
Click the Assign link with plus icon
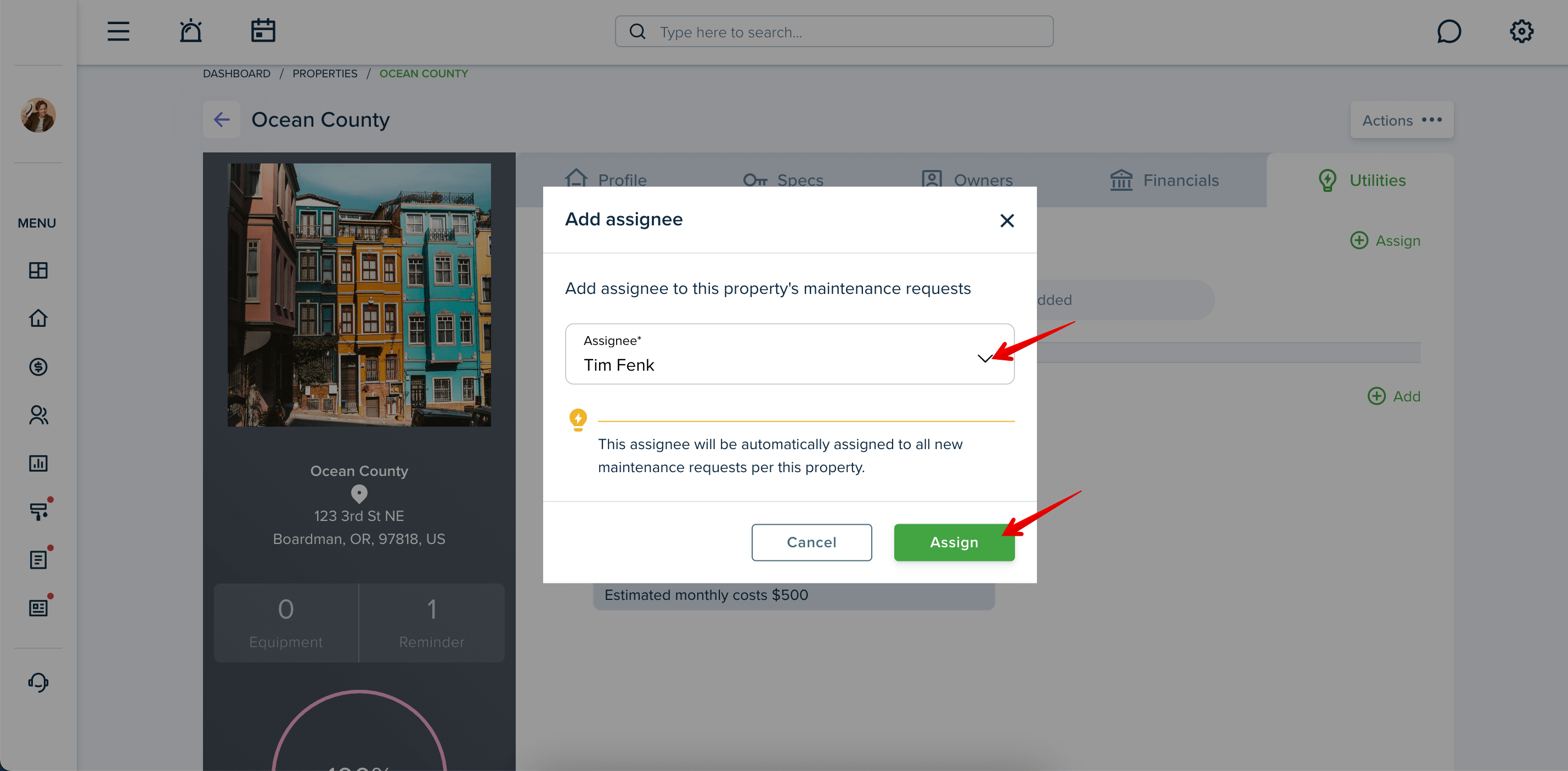(x=1385, y=240)
